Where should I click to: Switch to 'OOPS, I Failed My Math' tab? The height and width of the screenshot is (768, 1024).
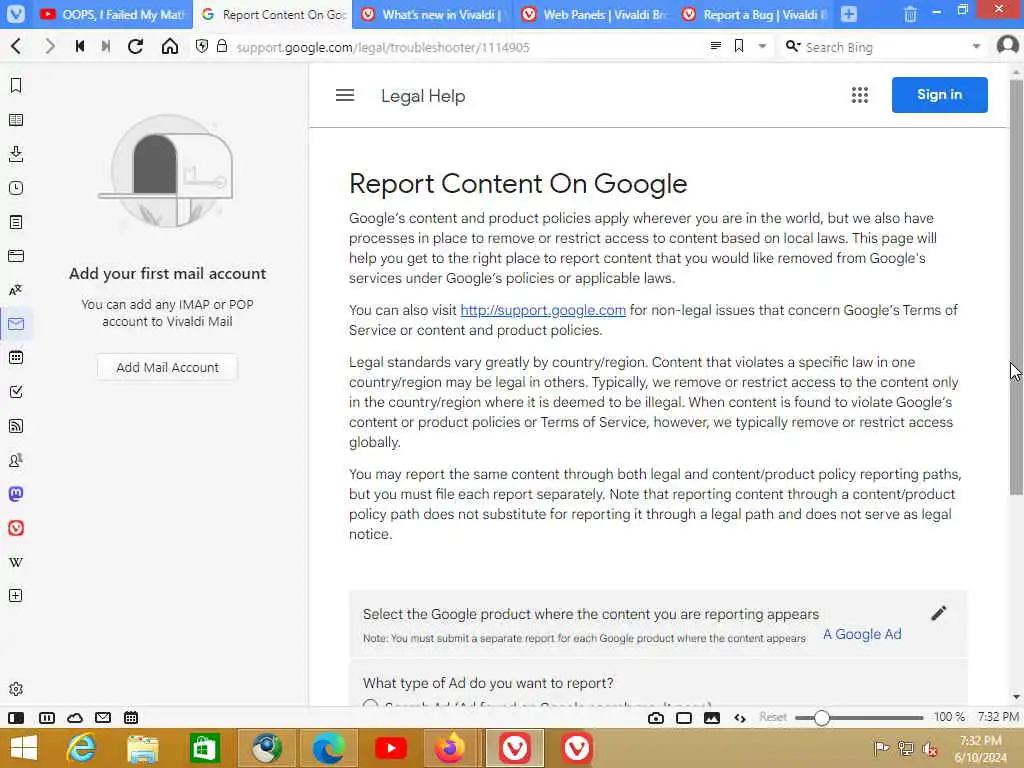[112, 14]
